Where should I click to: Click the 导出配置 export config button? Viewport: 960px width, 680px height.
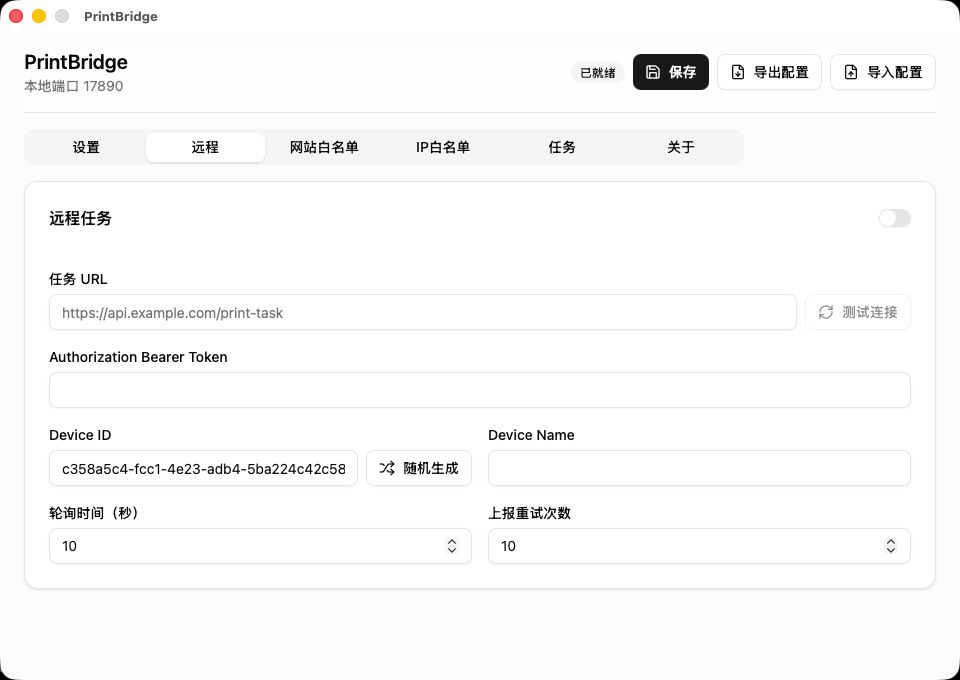tap(769, 72)
